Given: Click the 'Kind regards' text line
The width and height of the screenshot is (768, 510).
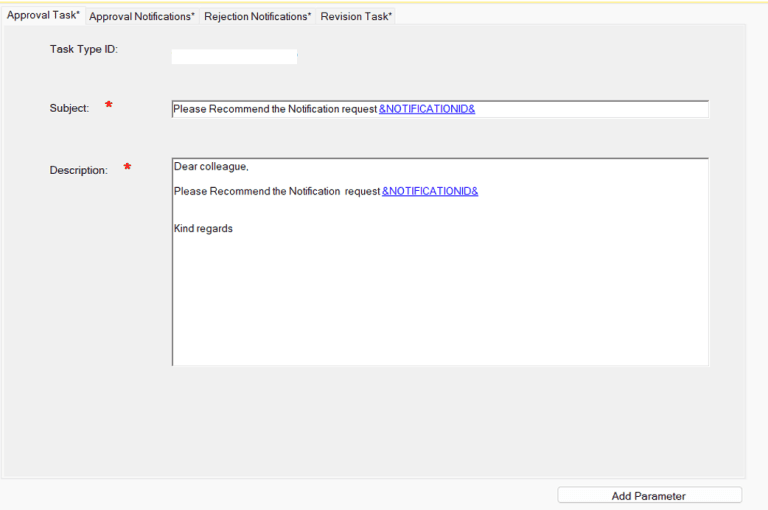Looking at the screenshot, I should pos(203,228).
